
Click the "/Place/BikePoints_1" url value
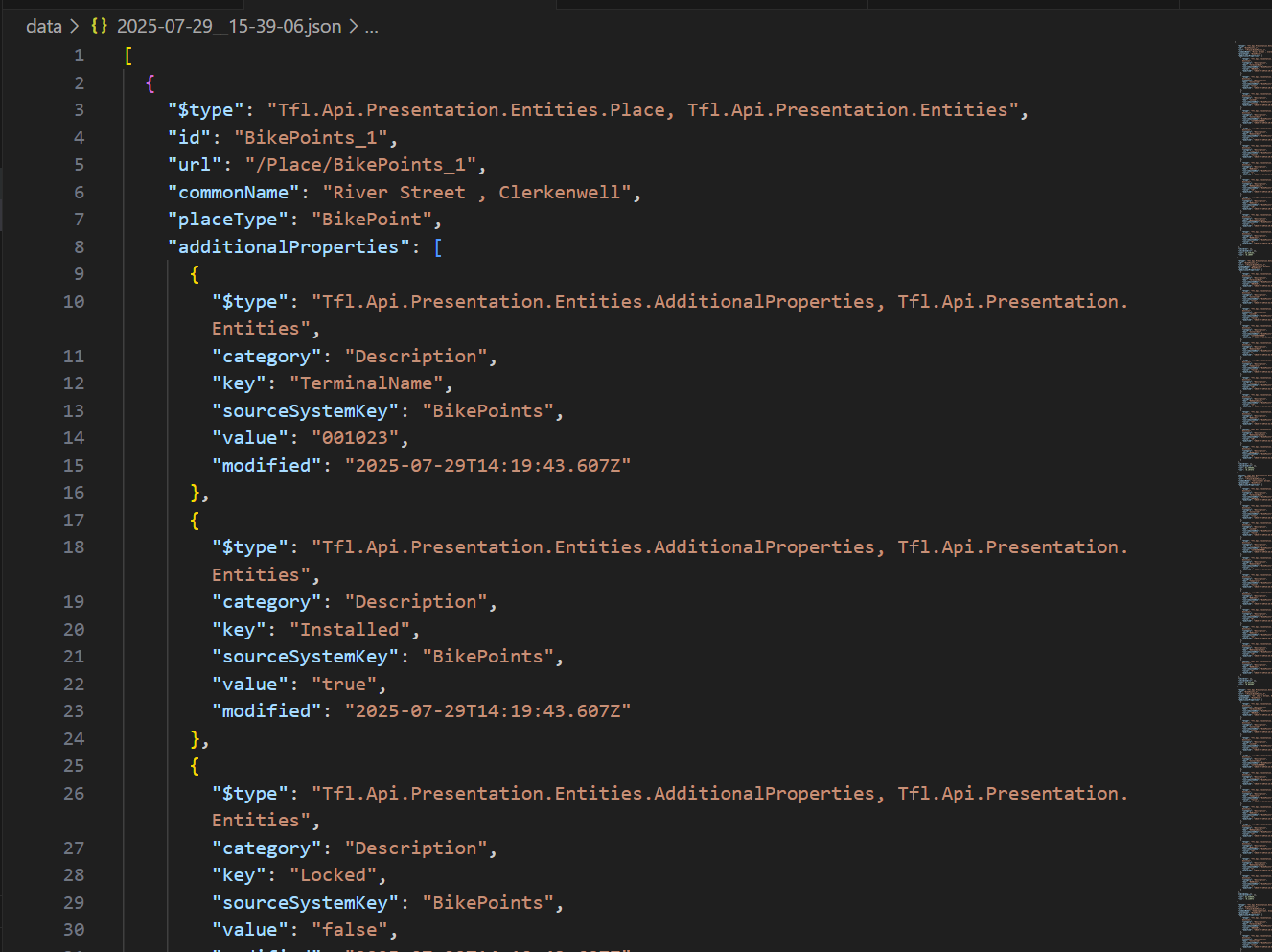360,165
